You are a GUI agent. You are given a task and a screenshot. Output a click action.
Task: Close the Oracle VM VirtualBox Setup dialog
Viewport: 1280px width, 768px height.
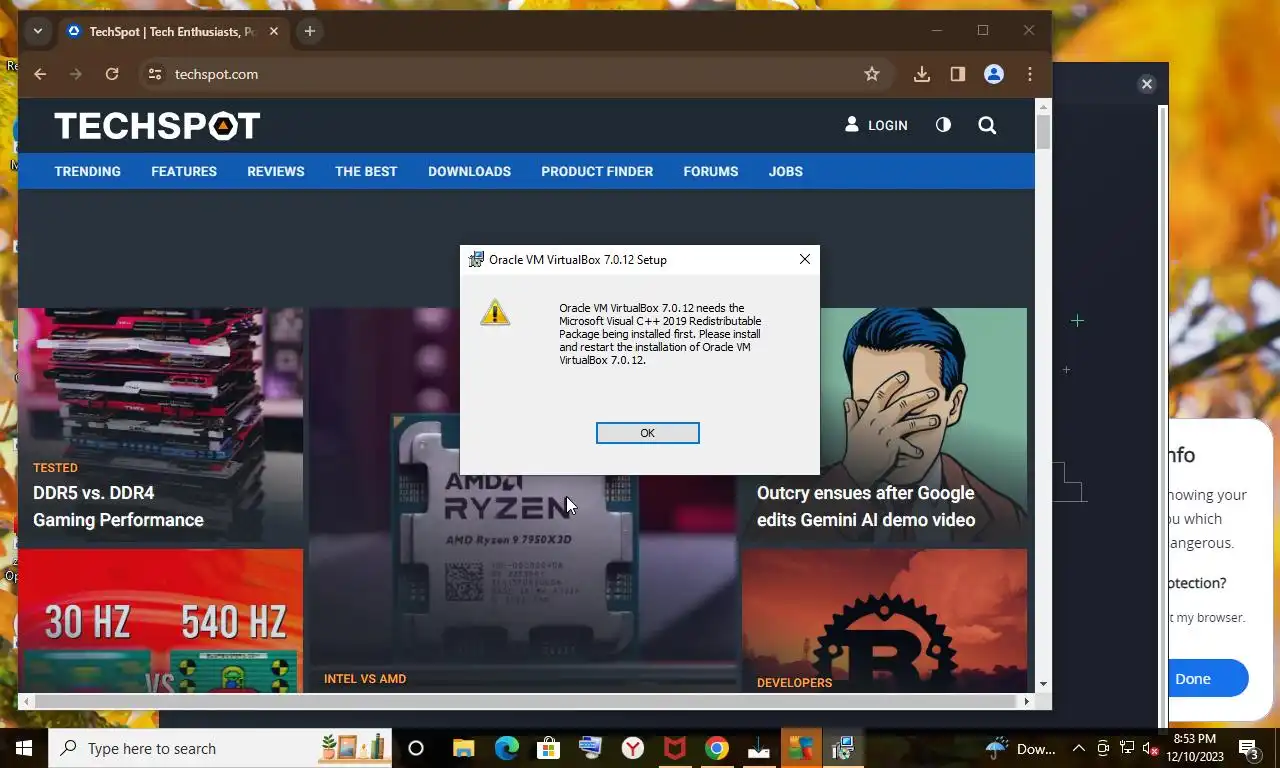(805, 259)
